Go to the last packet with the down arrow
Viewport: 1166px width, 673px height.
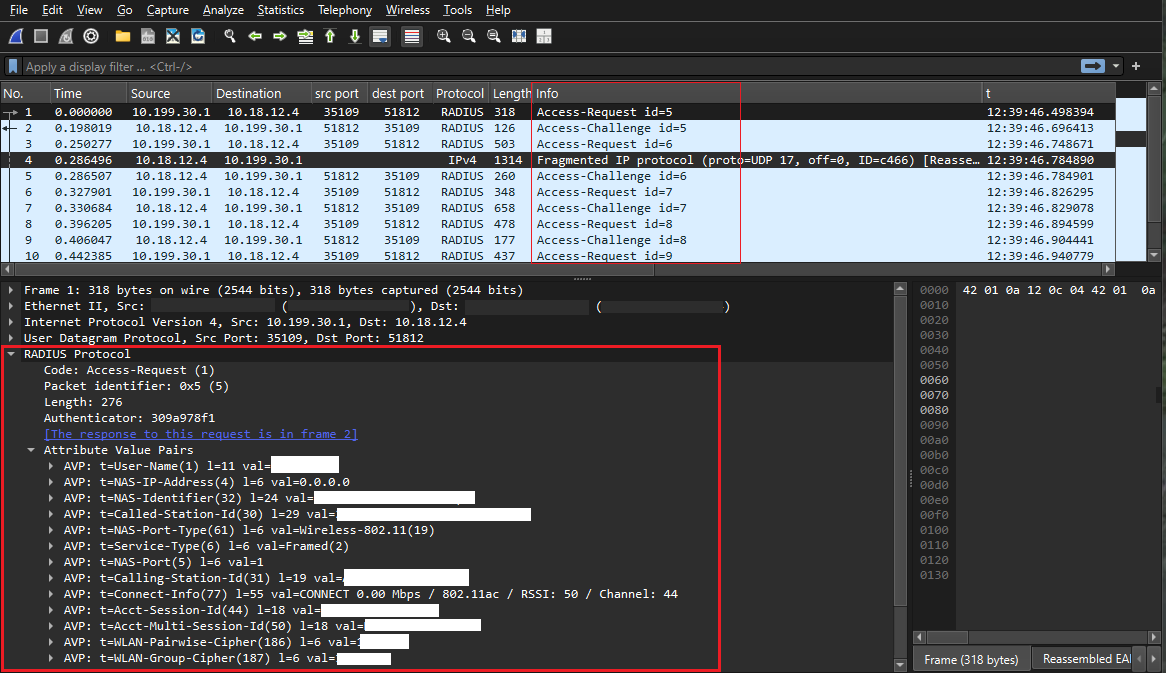point(355,36)
